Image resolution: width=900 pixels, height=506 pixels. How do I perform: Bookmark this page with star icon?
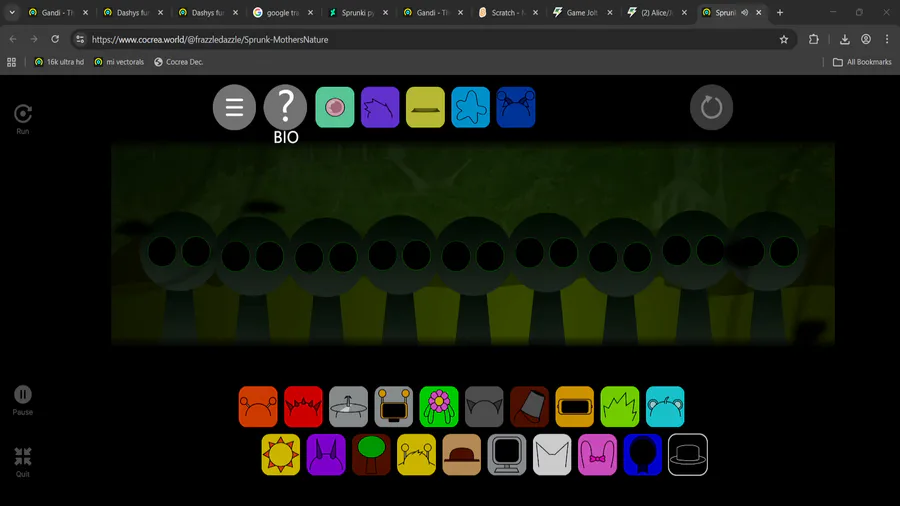tap(784, 39)
